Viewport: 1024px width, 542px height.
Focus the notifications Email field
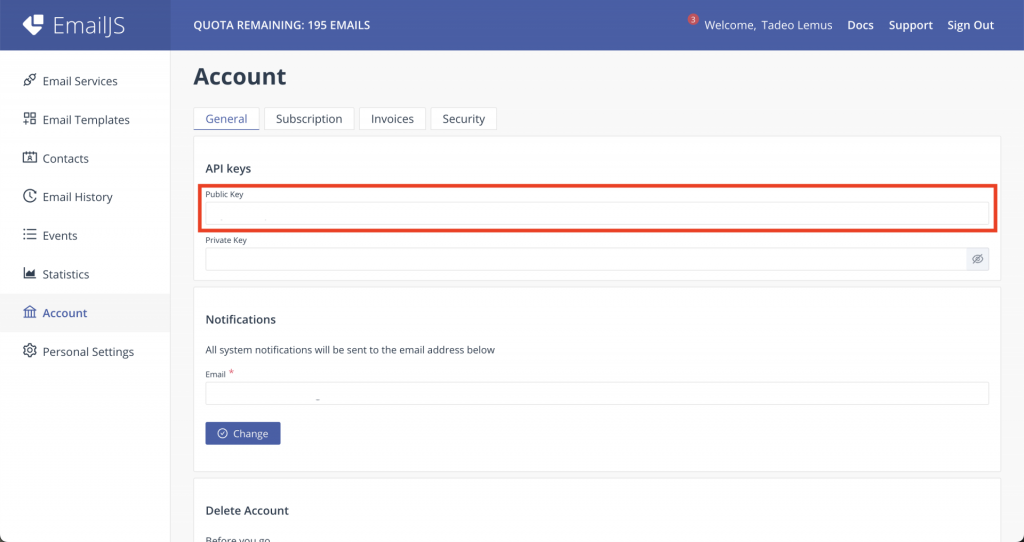(x=597, y=394)
